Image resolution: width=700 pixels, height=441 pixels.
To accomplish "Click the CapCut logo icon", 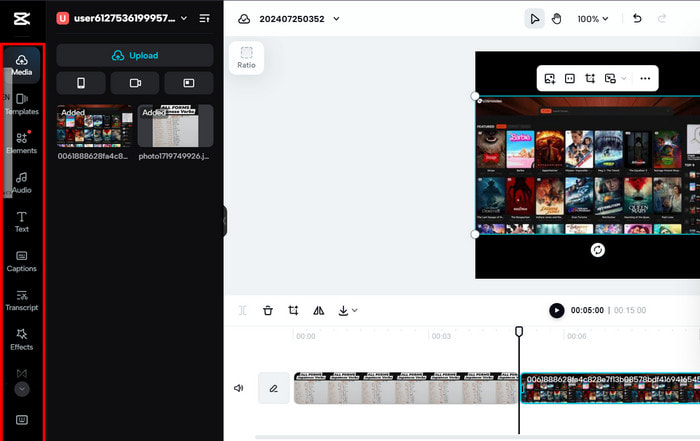I will coord(21,19).
